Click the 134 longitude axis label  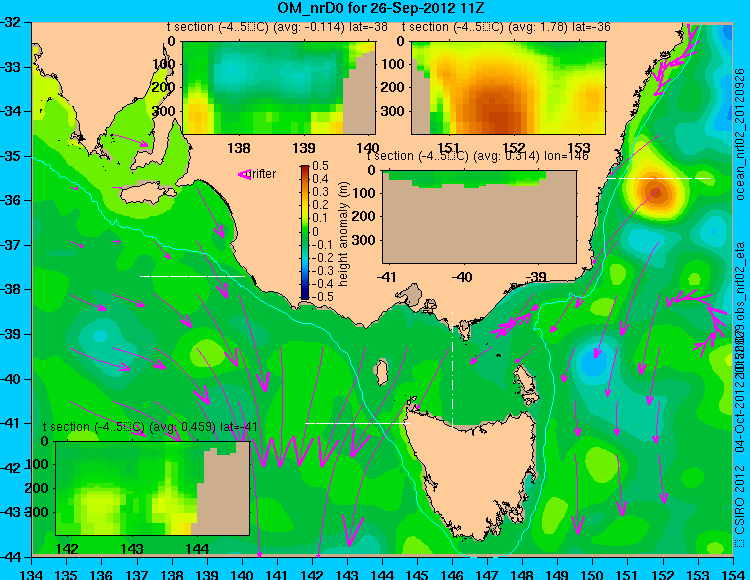point(32,574)
